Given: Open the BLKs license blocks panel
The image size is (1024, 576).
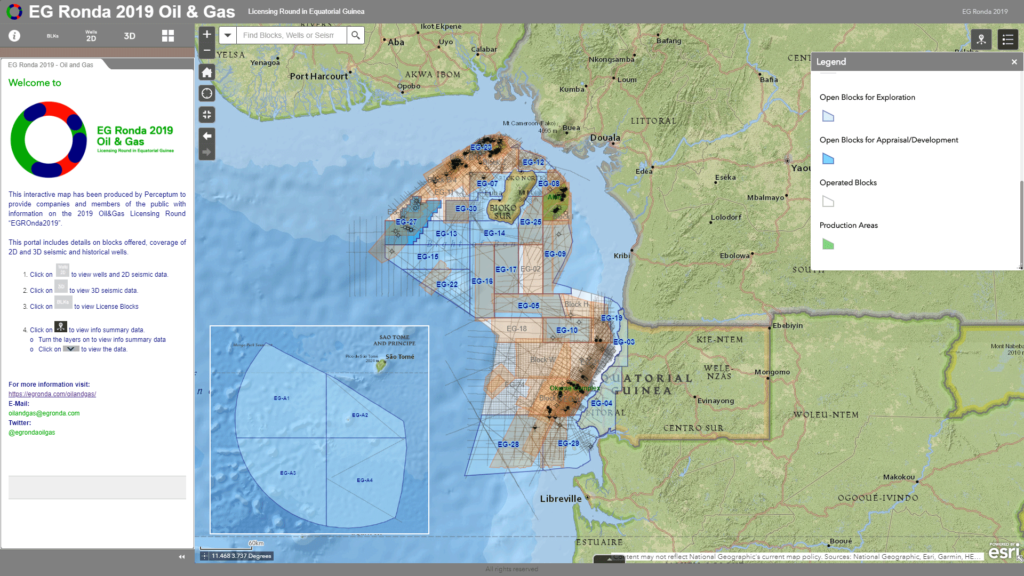Looking at the screenshot, I should 53,36.
